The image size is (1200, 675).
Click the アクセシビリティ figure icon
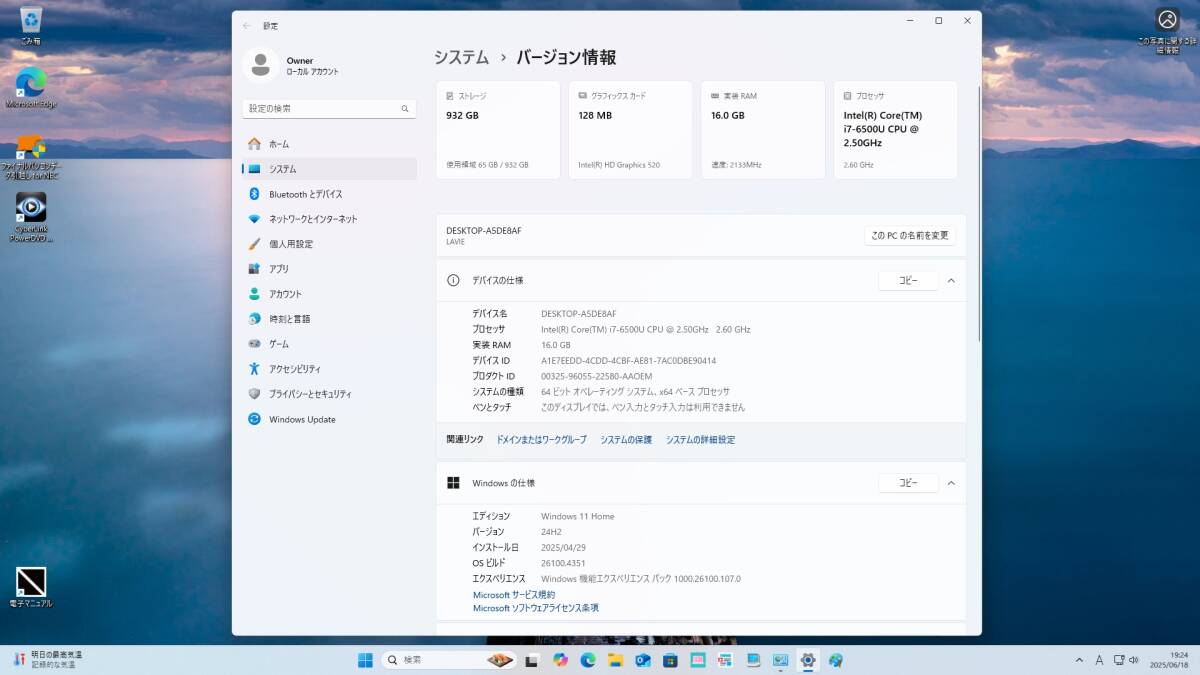(x=254, y=369)
